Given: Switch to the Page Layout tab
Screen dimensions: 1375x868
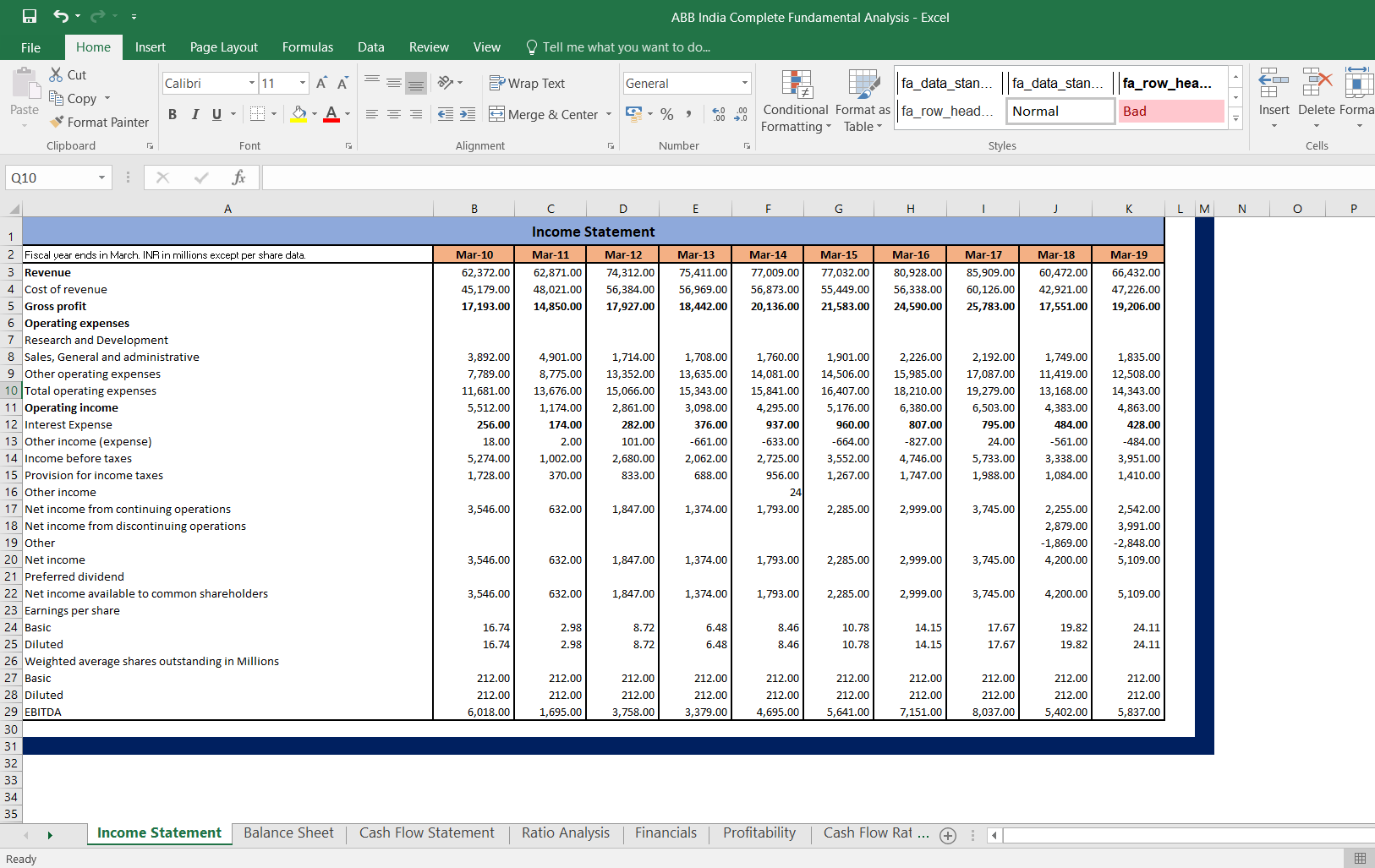Looking at the screenshot, I should point(224,47).
